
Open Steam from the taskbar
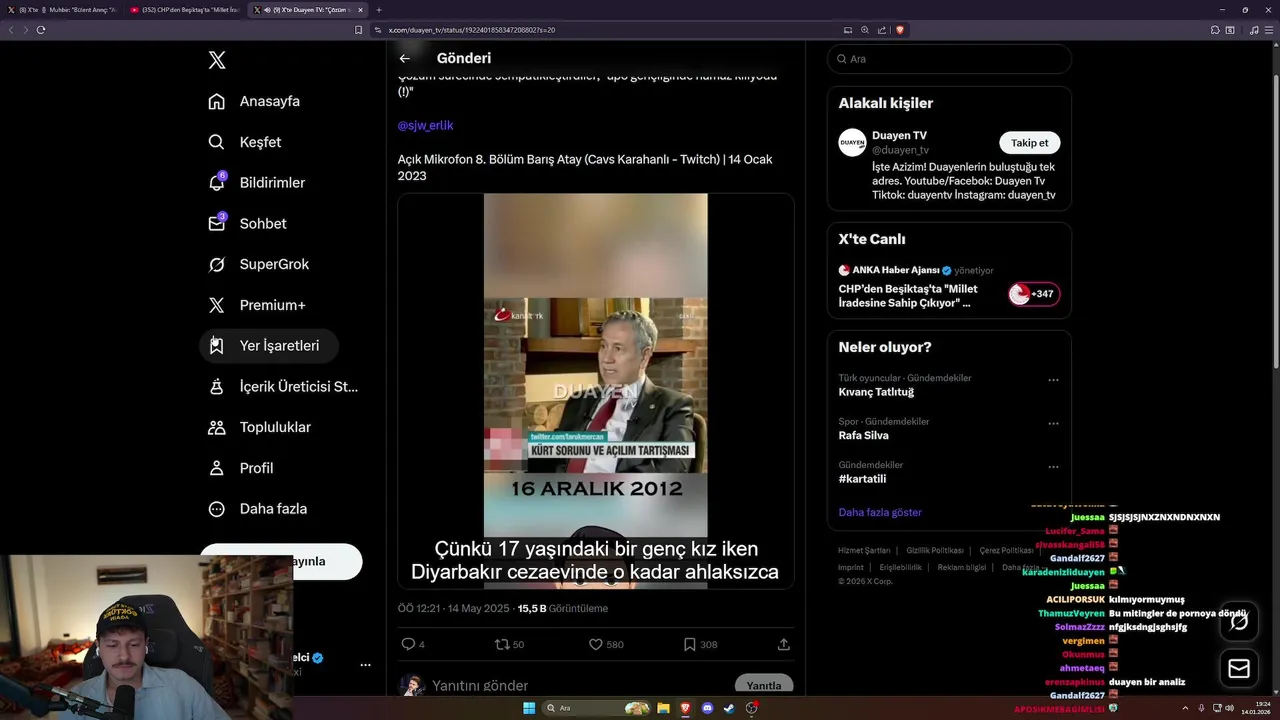tap(729, 708)
